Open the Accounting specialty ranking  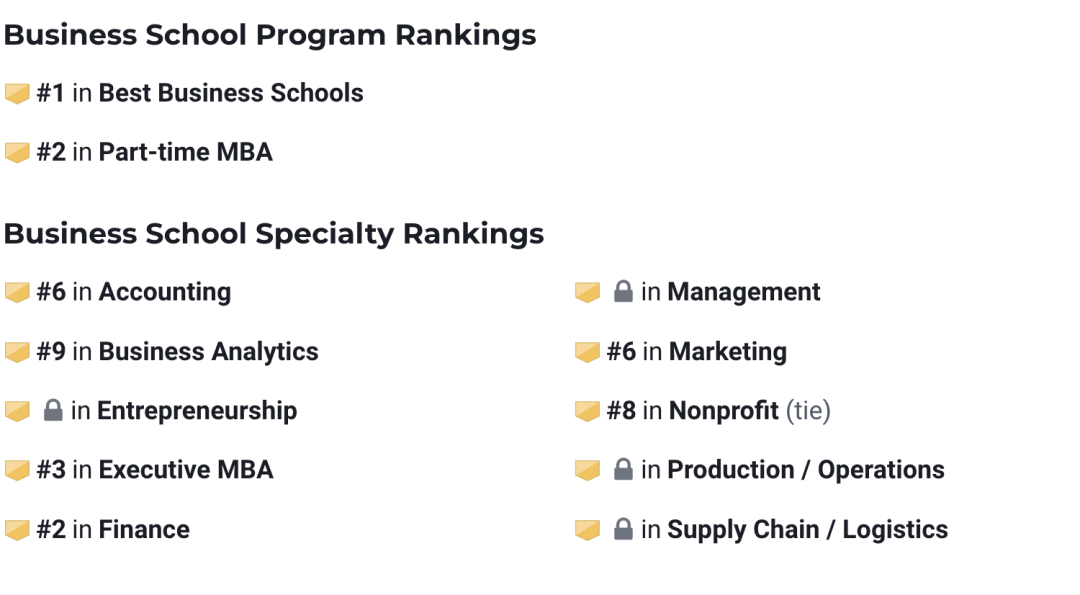(x=164, y=292)
